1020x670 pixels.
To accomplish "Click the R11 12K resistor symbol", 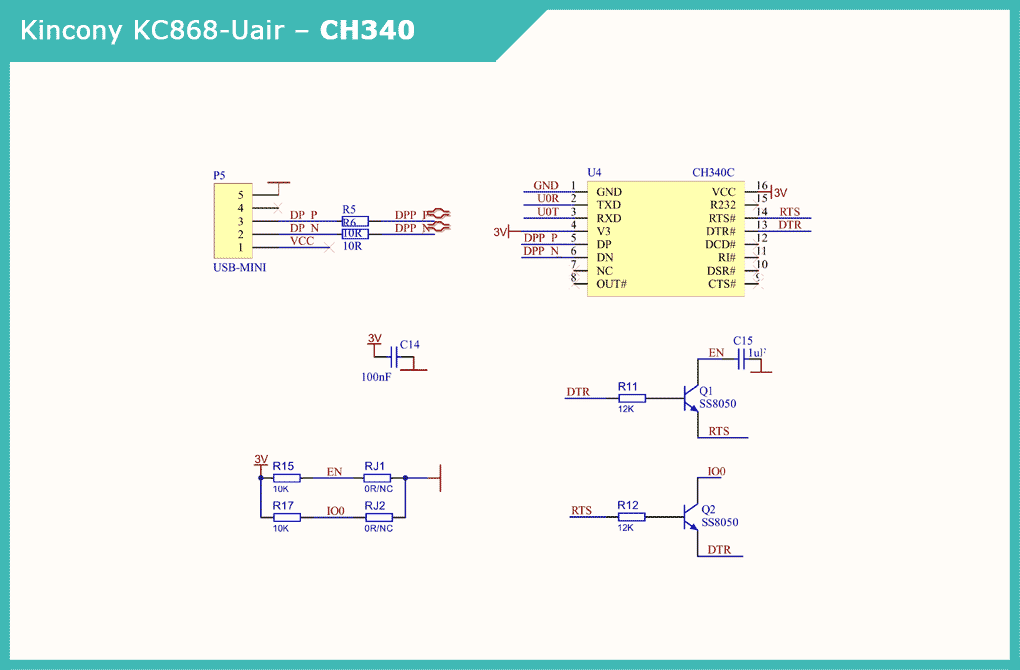I will (x=632, y=398).
